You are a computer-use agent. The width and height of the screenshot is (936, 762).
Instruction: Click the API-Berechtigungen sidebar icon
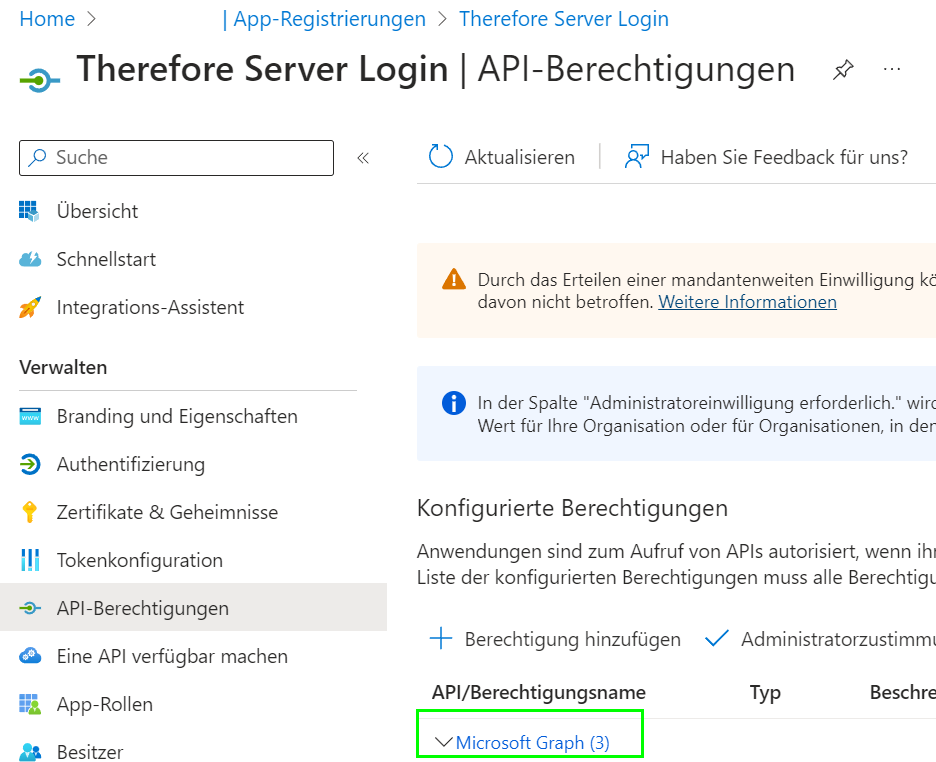[x=30, y=608]
